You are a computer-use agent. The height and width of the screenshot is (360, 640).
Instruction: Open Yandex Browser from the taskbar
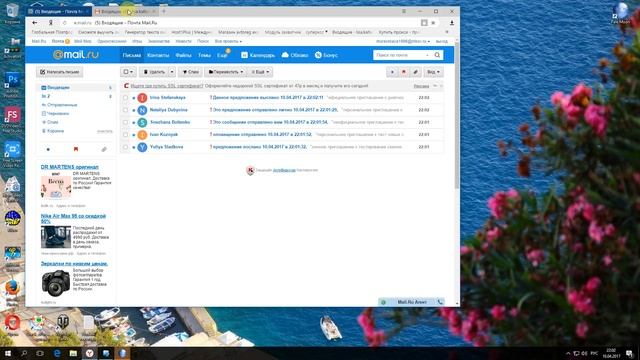tap(89, 353)
